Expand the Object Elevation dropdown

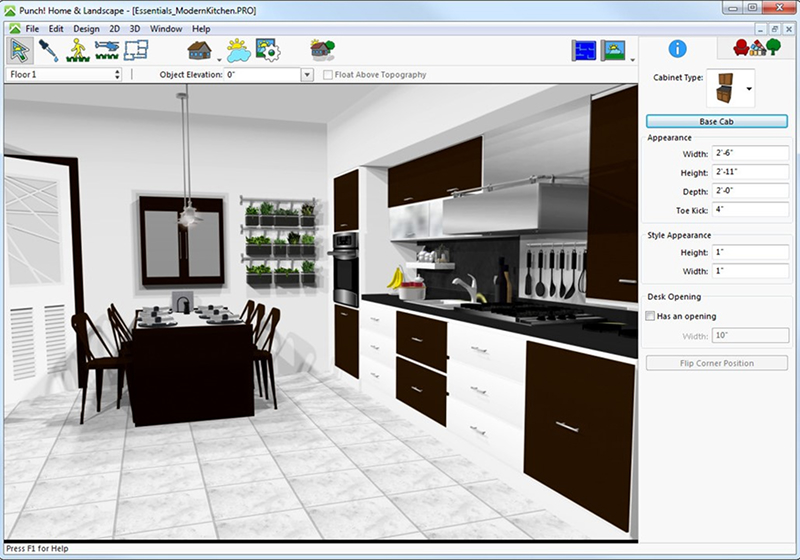(x=307, y=75)
